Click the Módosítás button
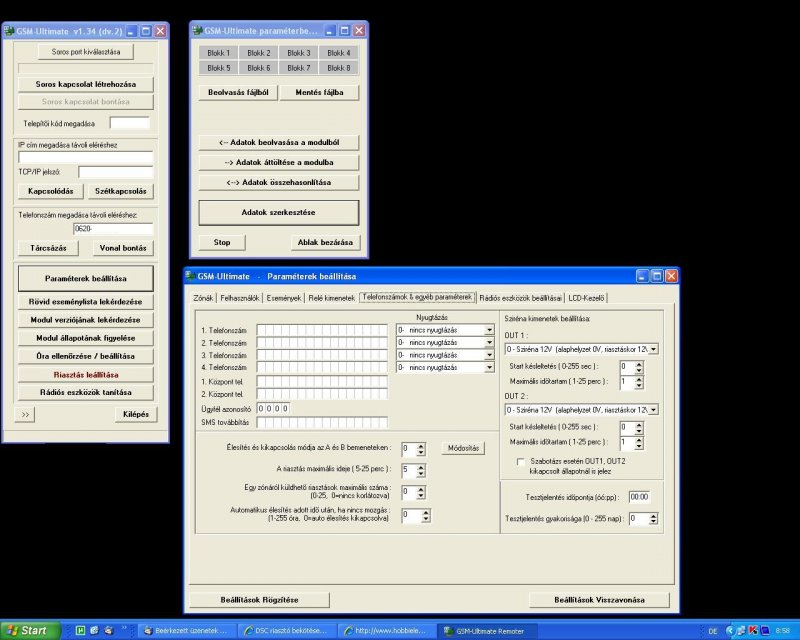Image resolution: width=800 pixels, height=640 pixels. coord(463,448)
